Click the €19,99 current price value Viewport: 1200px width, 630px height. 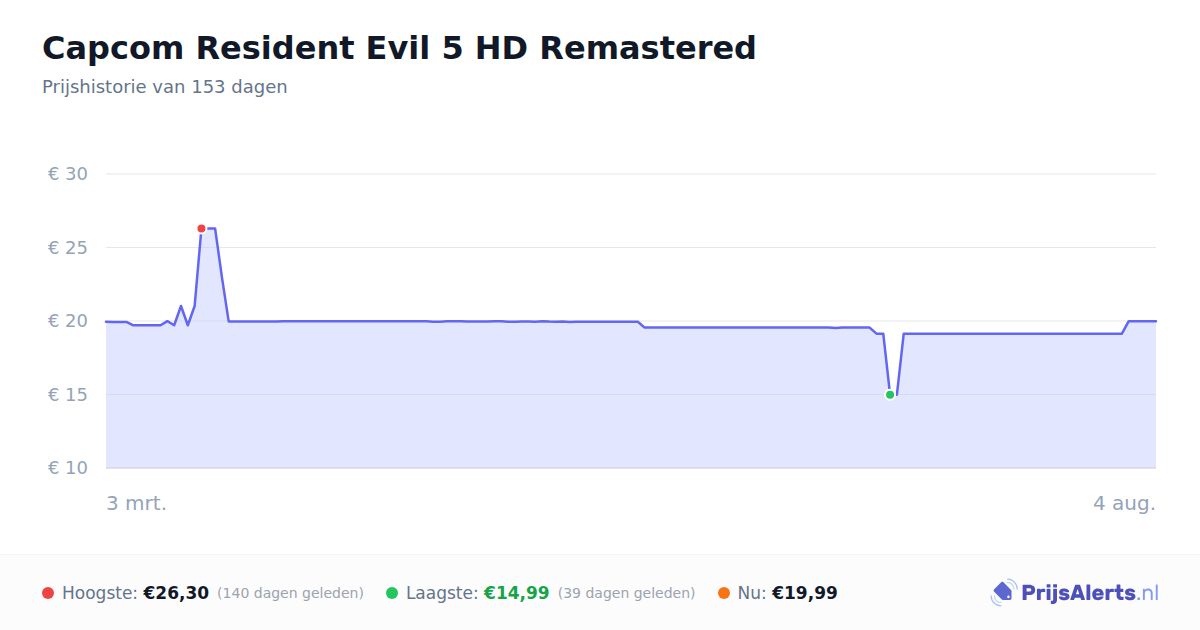tap(805, 593)
